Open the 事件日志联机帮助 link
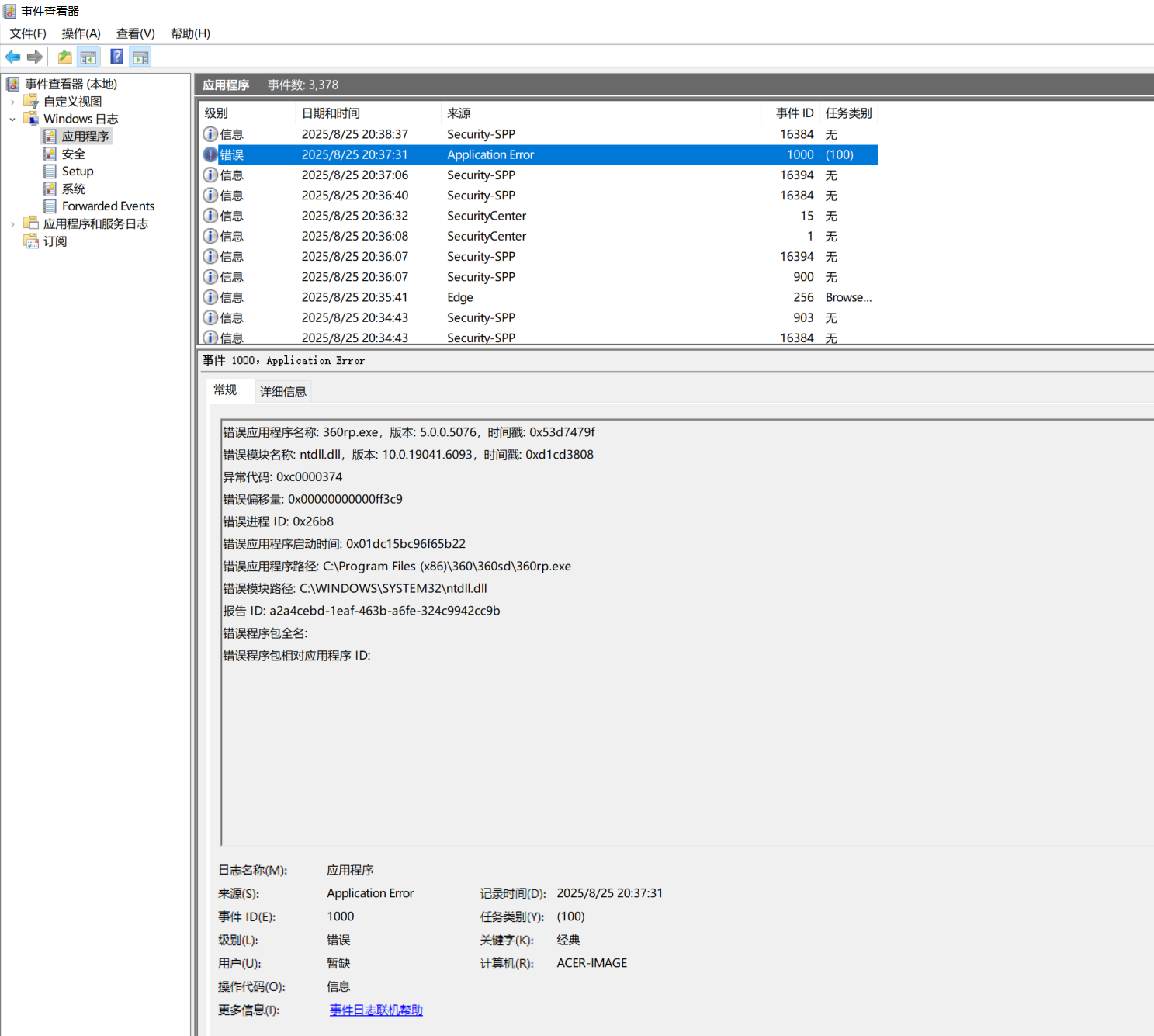Image resolution: width=1154 pixels, height=1036 pixels. coord(376,1010)
